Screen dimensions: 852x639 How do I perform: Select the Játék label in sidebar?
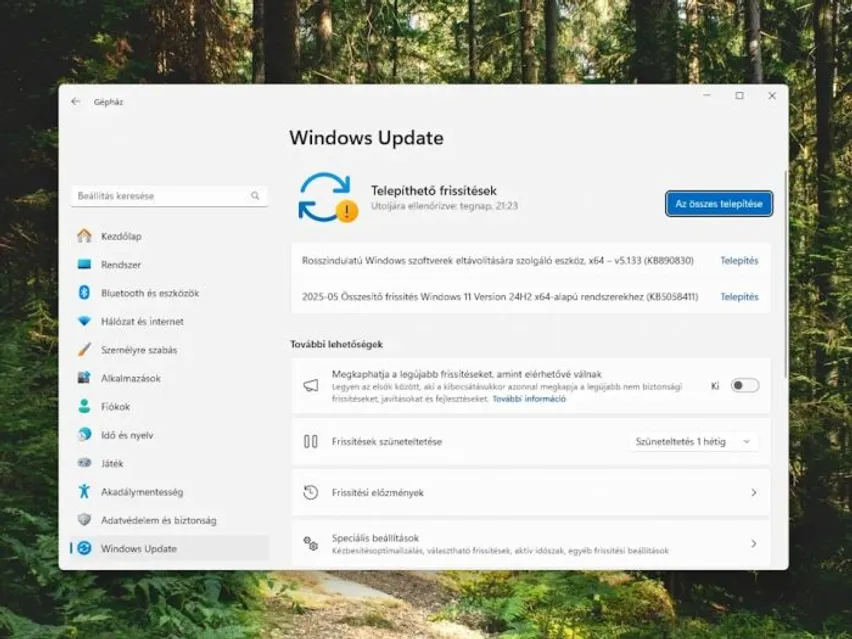tap(112, 463)
